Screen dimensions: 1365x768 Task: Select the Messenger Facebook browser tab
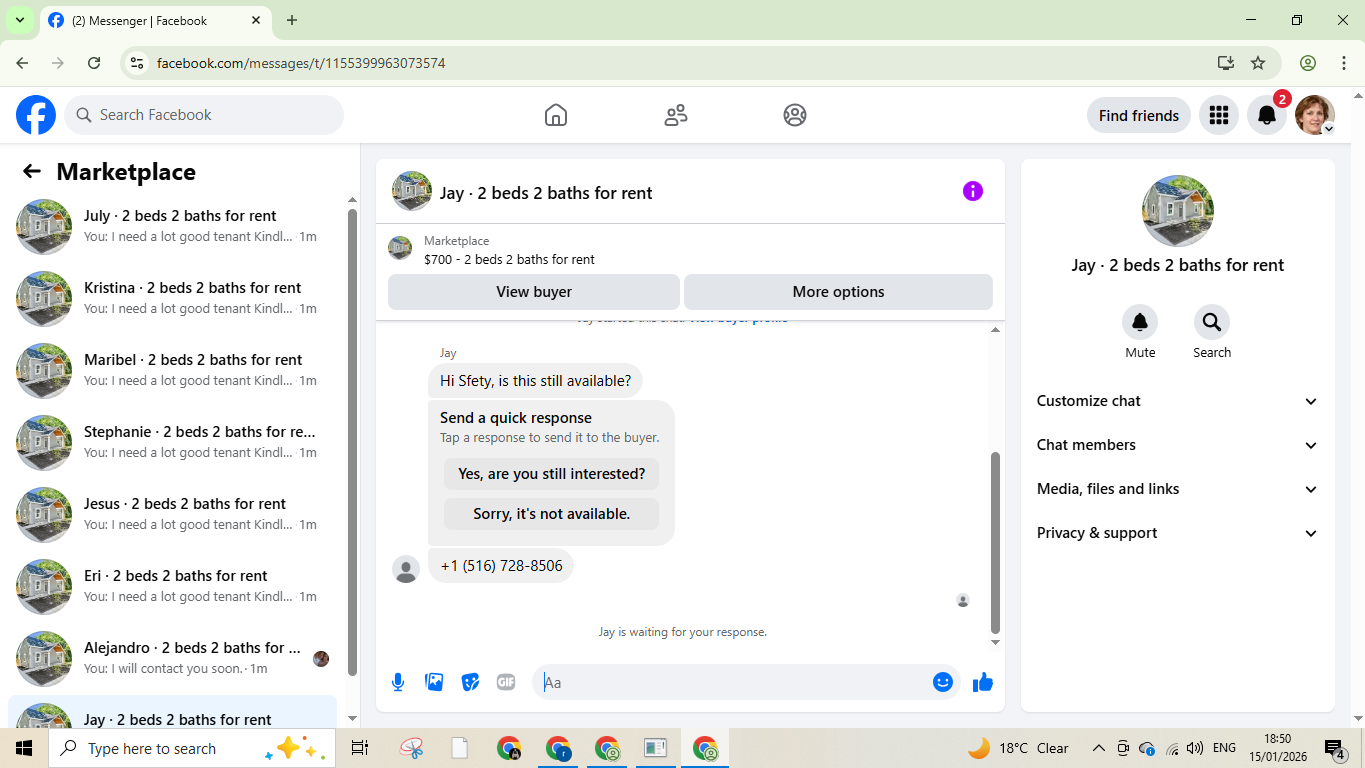[x=157, y=20]
